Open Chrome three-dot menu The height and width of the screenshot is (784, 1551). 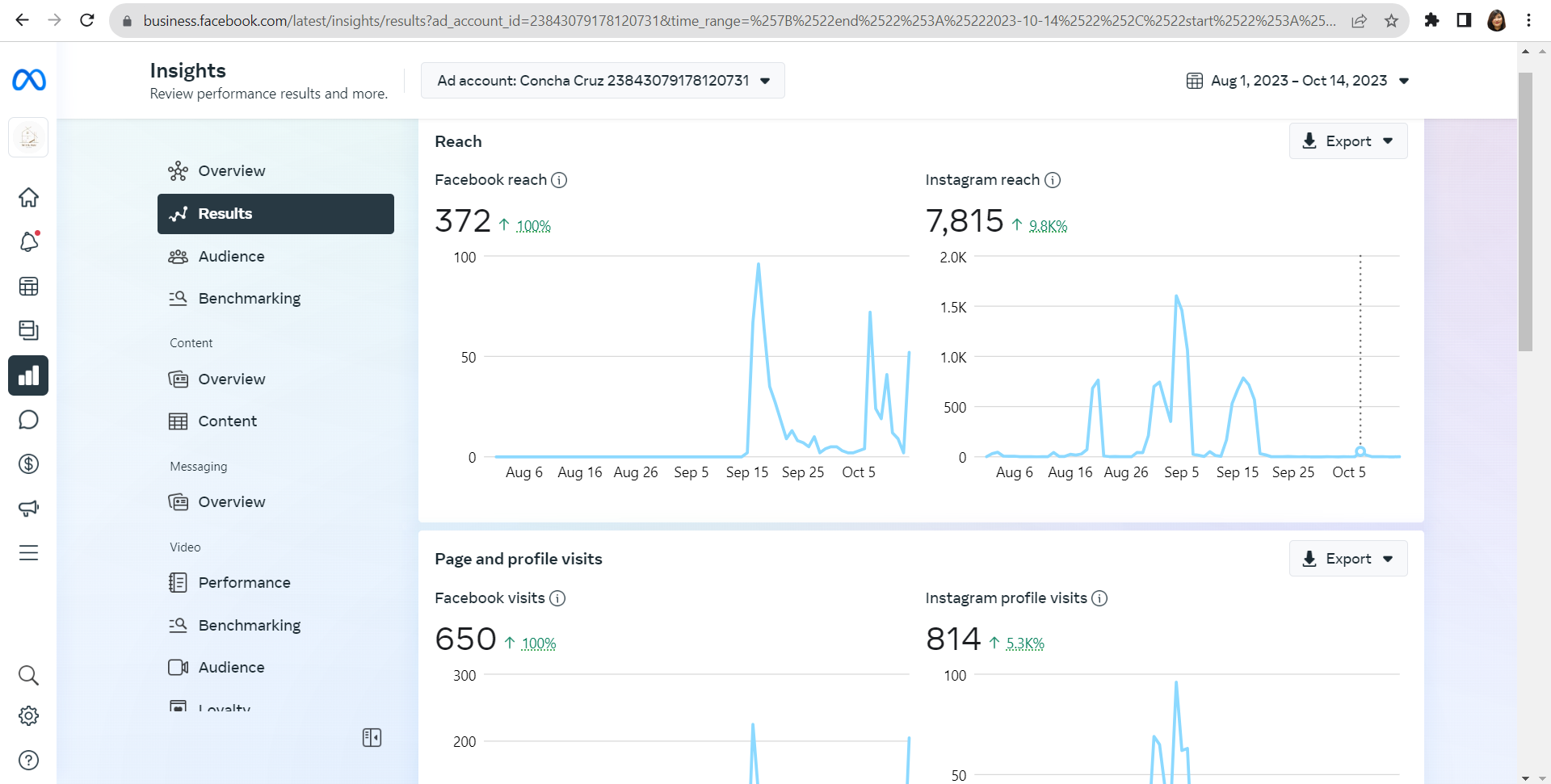pyautogui.click(x=1529, y=20)
